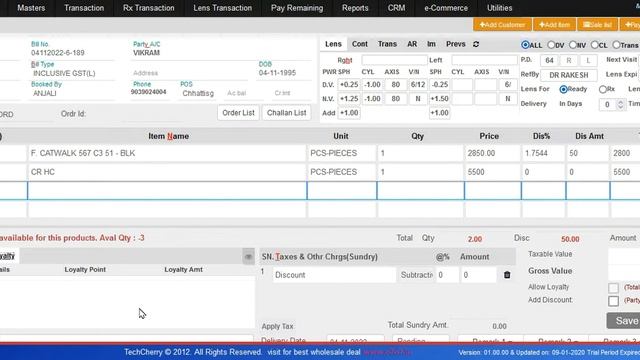The width and height of the screenshot is (640, 360).
Task: Switch to the Lens tab
Action: (x=333, y=44)
